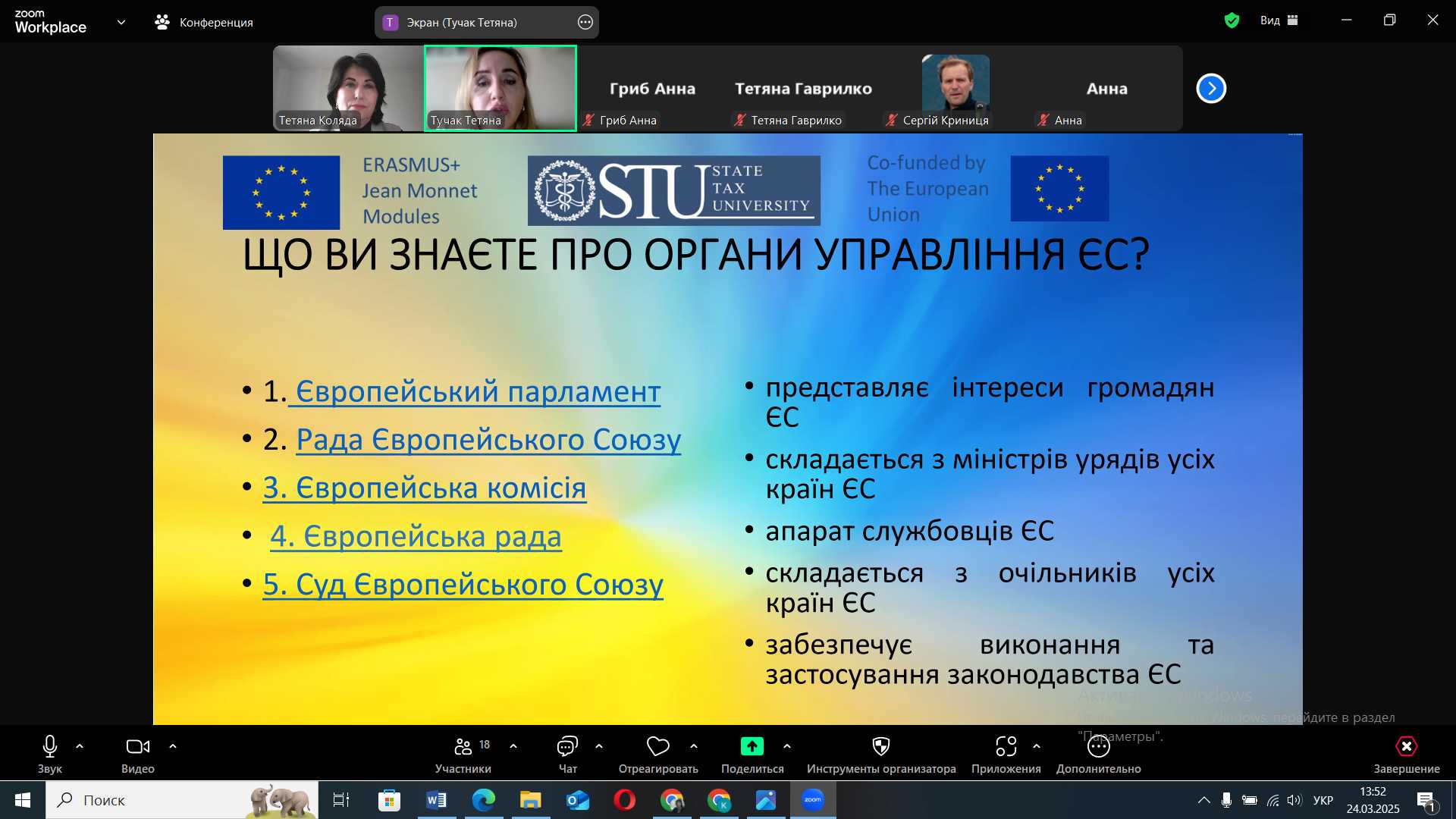Expand share options arrow next to Поделиться

pyautogui.click(x=787, y=746)
